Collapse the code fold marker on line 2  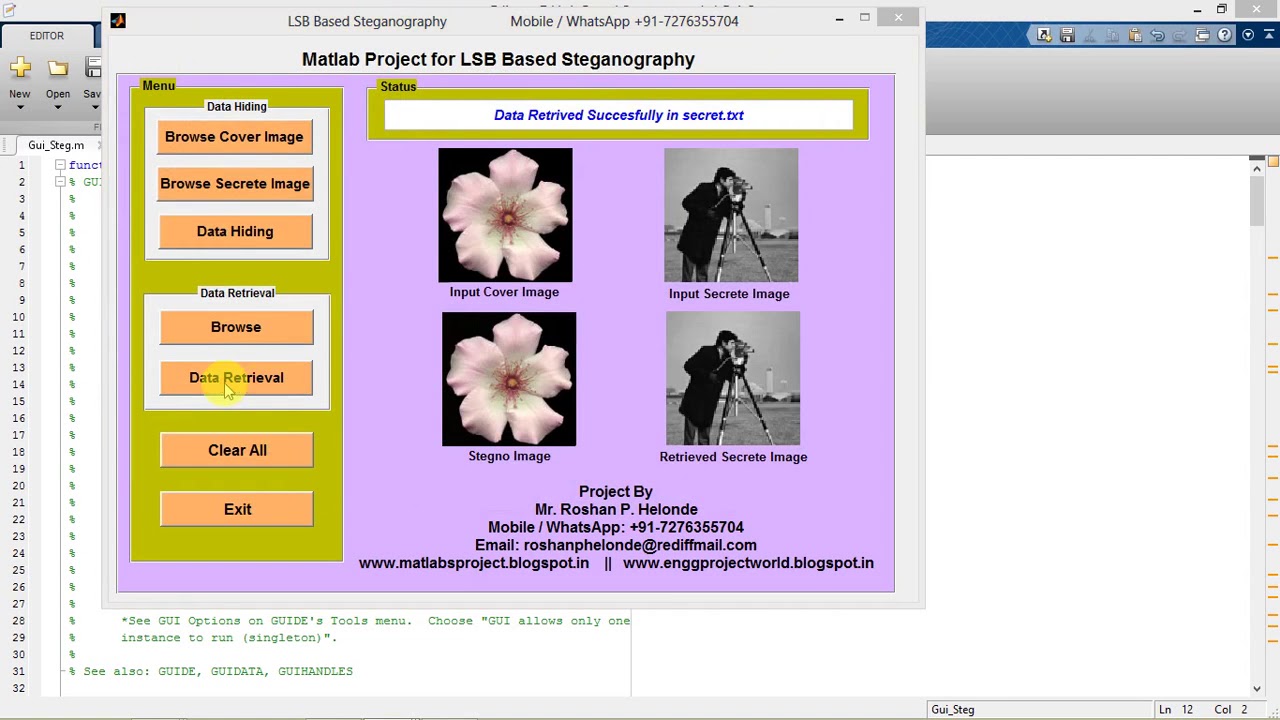pos(60,182)
